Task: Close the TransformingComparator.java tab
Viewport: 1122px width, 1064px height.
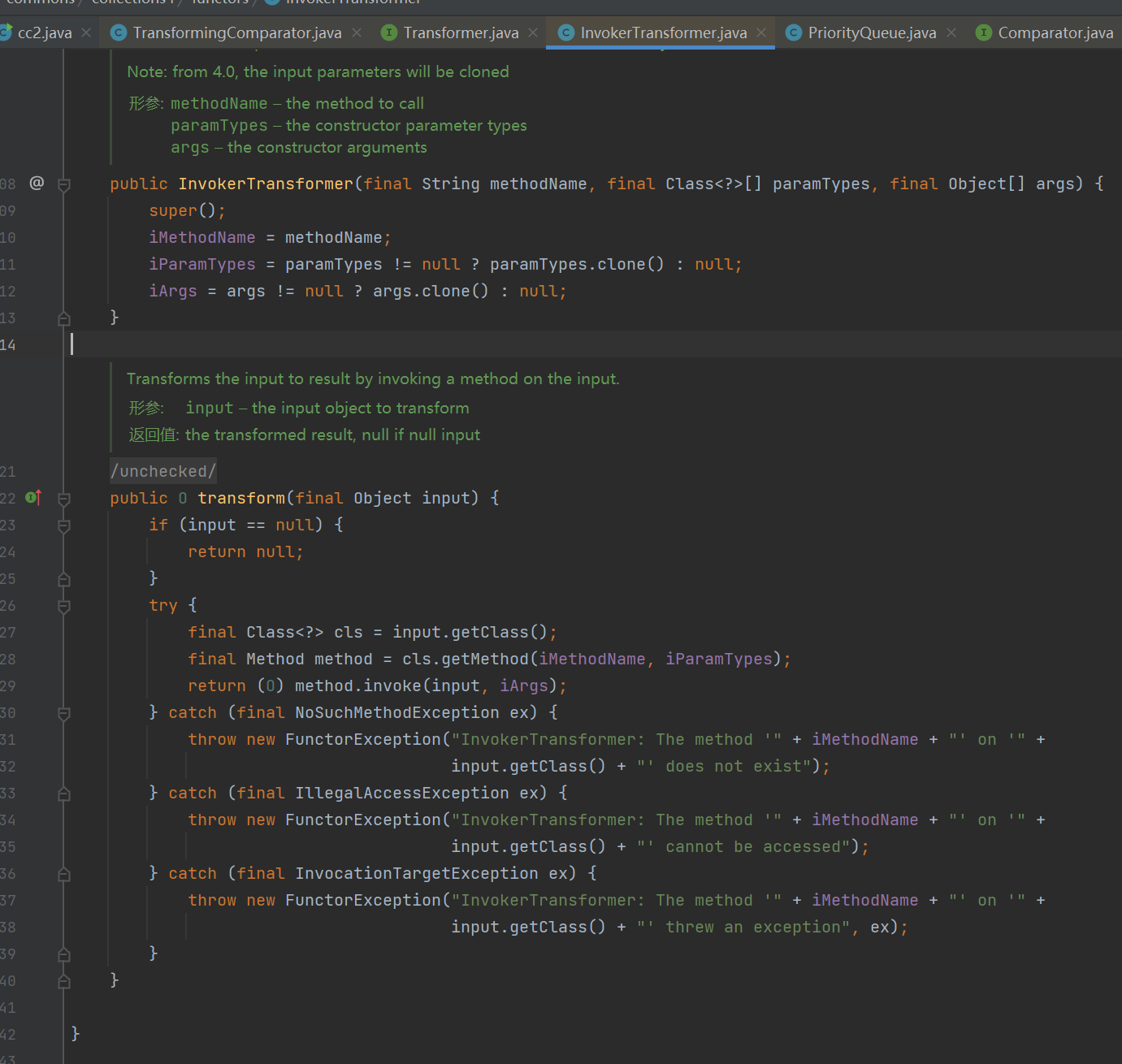Action: coord(356,32)
